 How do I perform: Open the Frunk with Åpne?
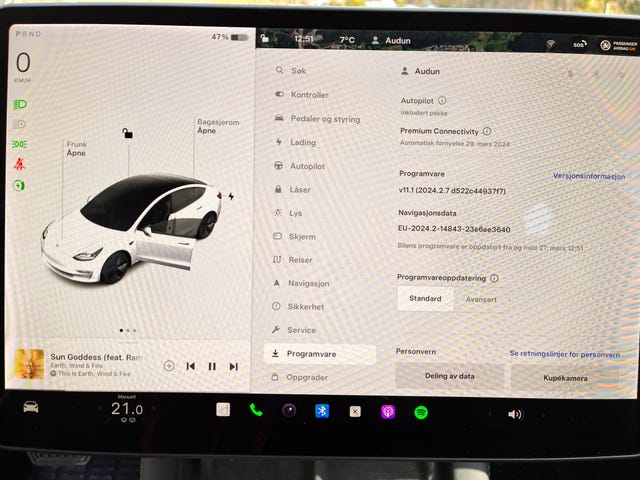click(76, 153)
